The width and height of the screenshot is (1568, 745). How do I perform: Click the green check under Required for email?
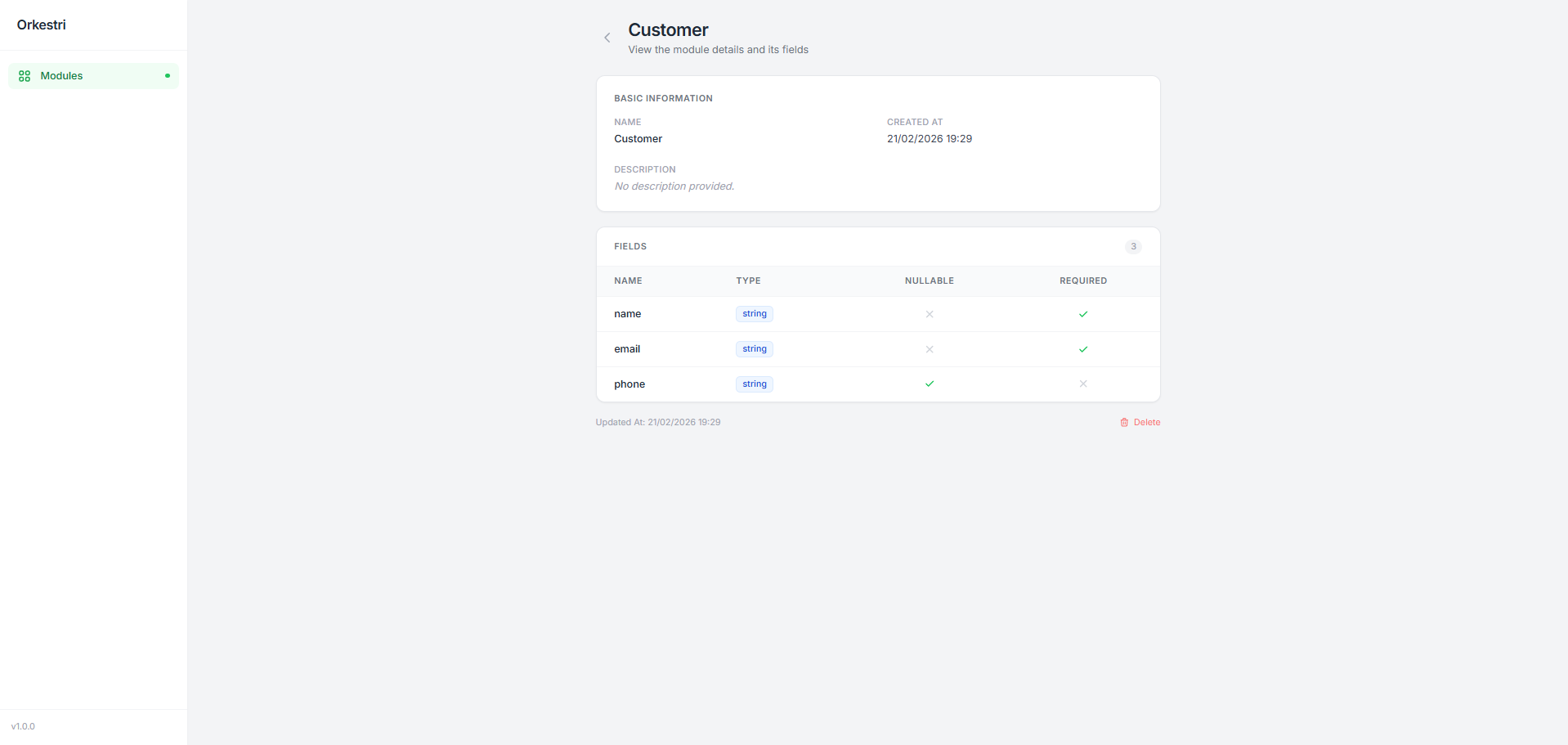point(1083,348)
